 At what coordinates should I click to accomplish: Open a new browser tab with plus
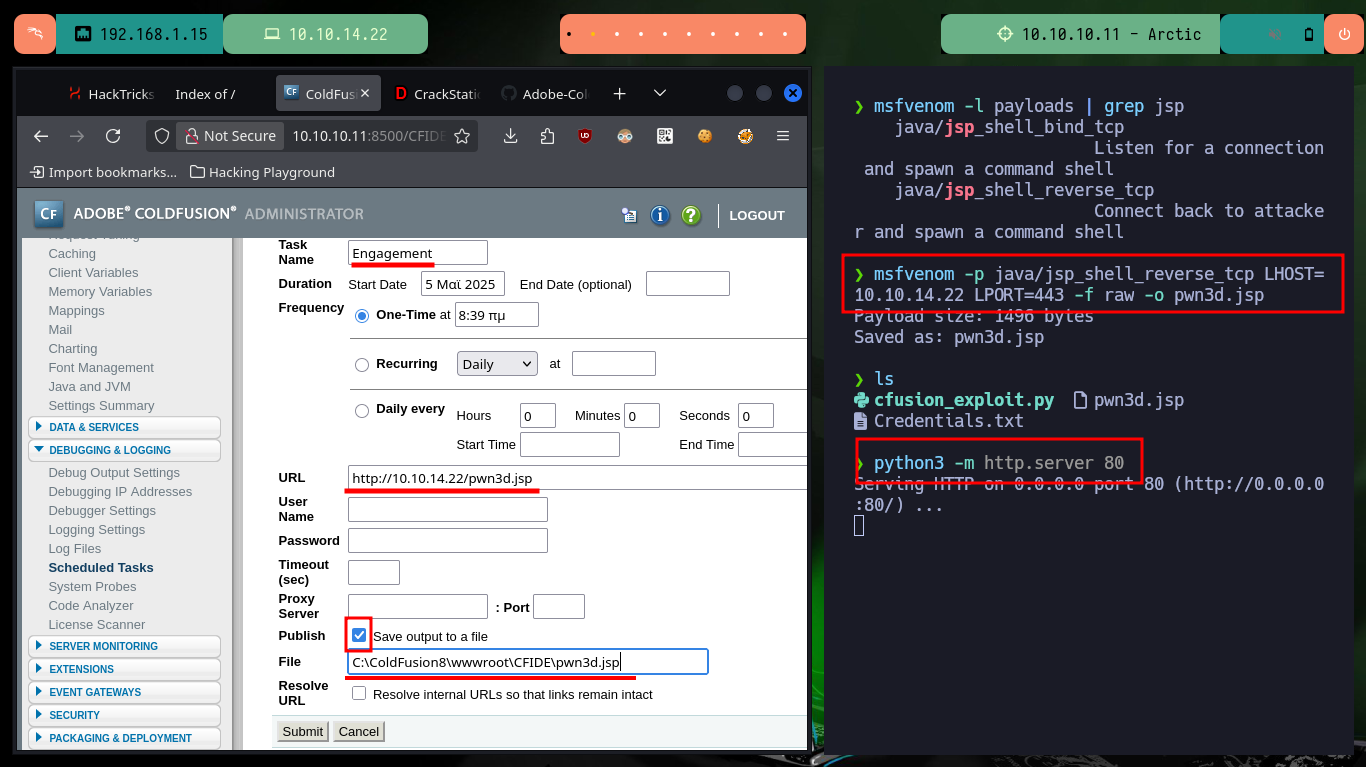click(619, 93)
